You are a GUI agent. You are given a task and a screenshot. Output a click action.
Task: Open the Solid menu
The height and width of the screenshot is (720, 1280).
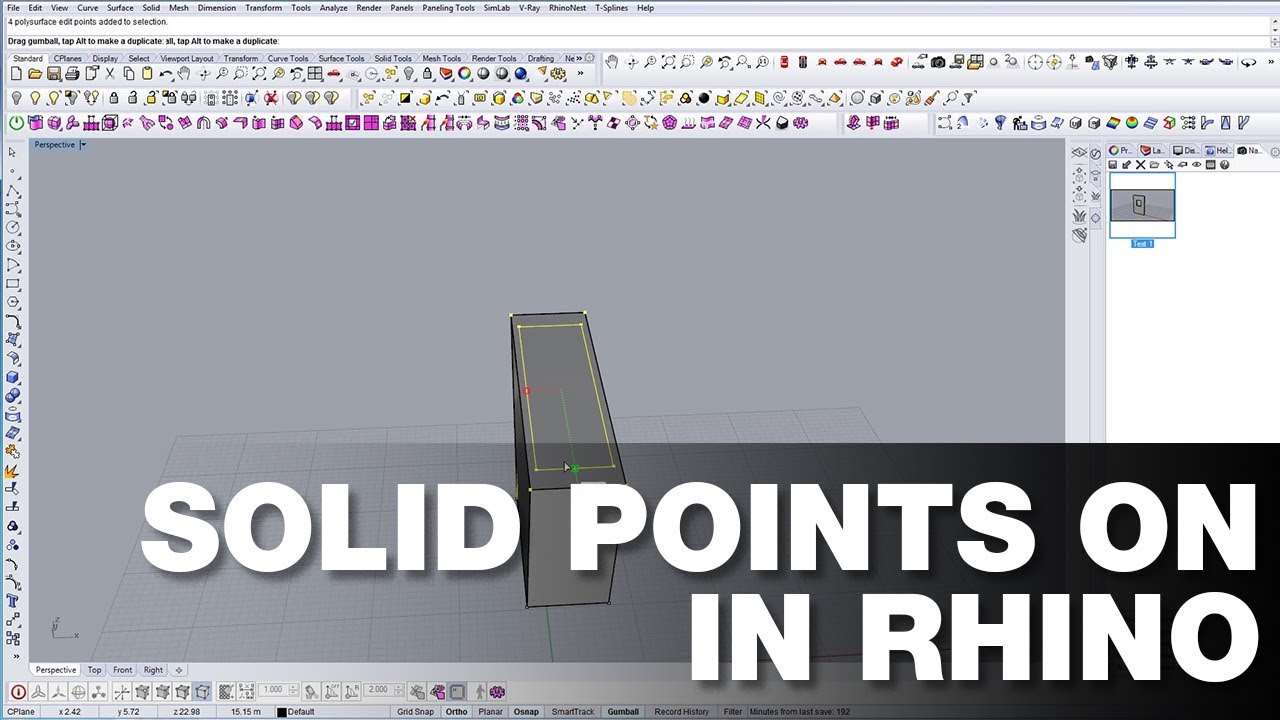coord(149,7)
